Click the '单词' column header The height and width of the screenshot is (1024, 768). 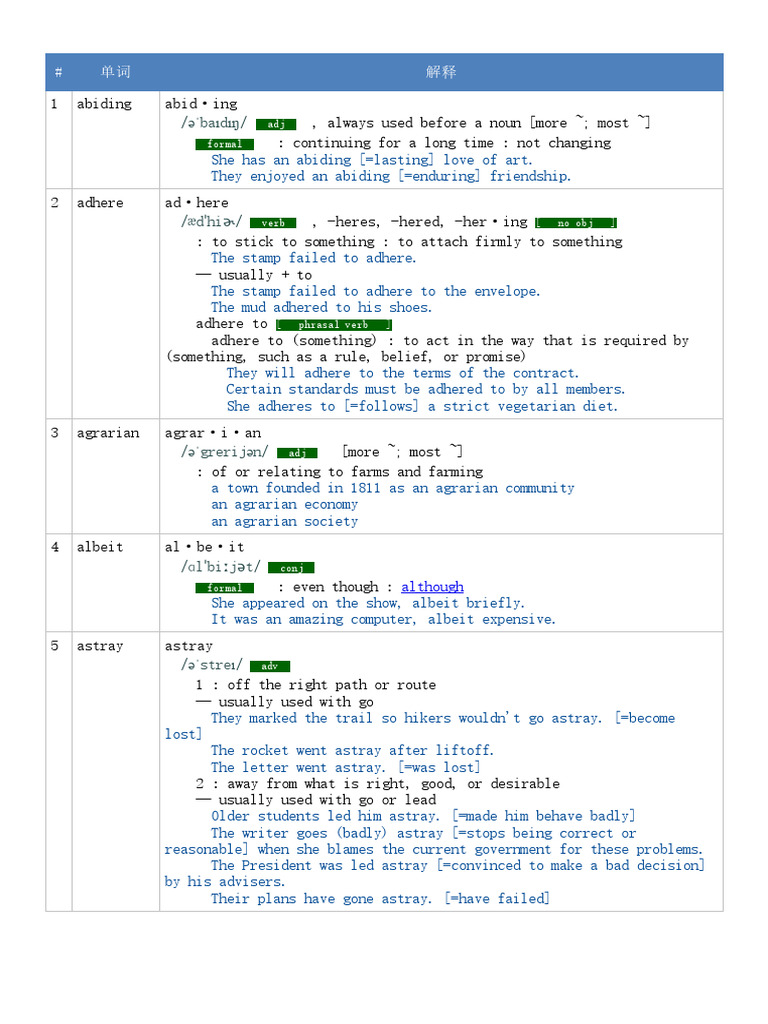116,72
